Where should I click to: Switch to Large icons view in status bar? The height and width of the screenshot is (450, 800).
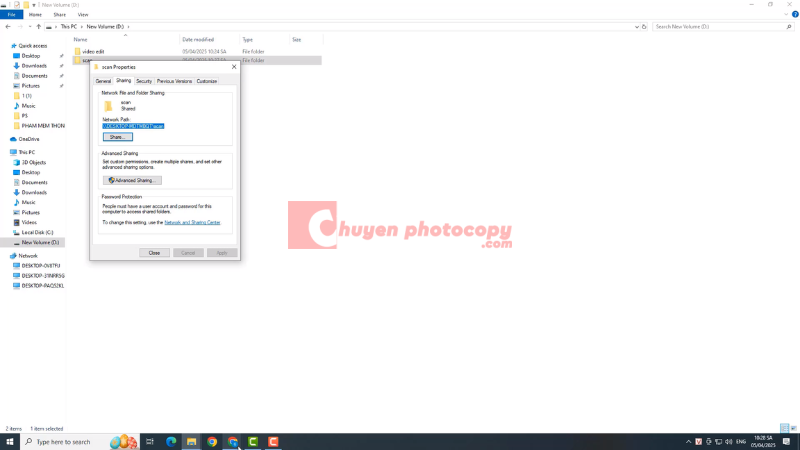click(x=793, y=428)
